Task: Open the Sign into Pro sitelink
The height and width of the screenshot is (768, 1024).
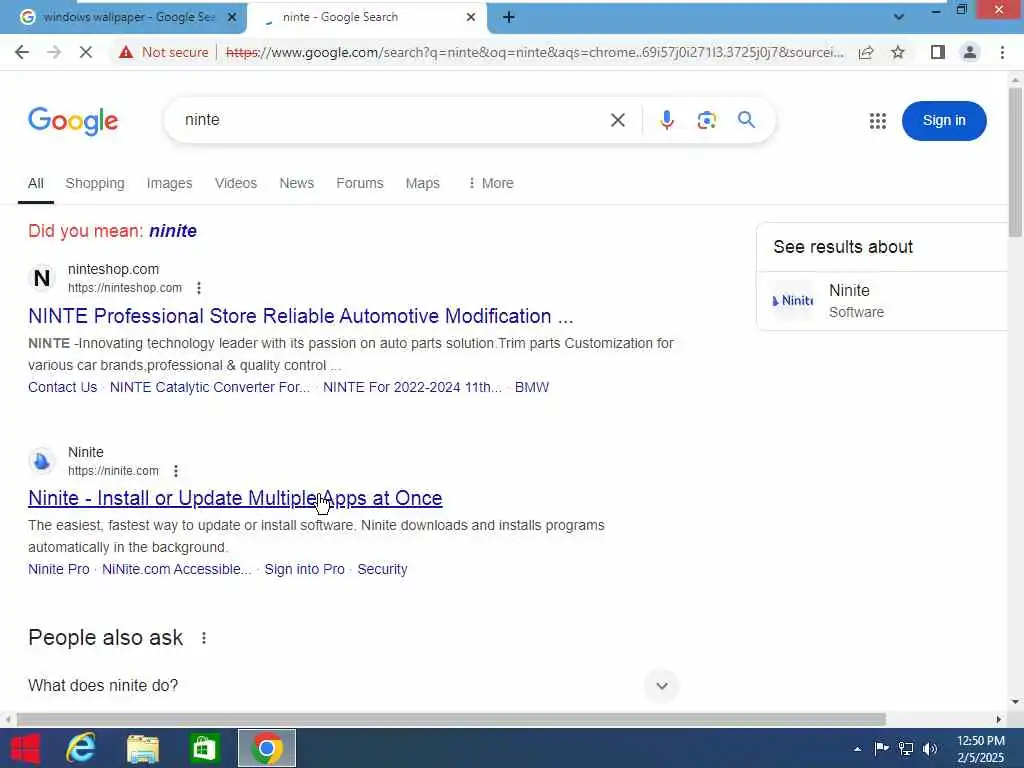Action: pyautogui.click(x=304, y=569)
